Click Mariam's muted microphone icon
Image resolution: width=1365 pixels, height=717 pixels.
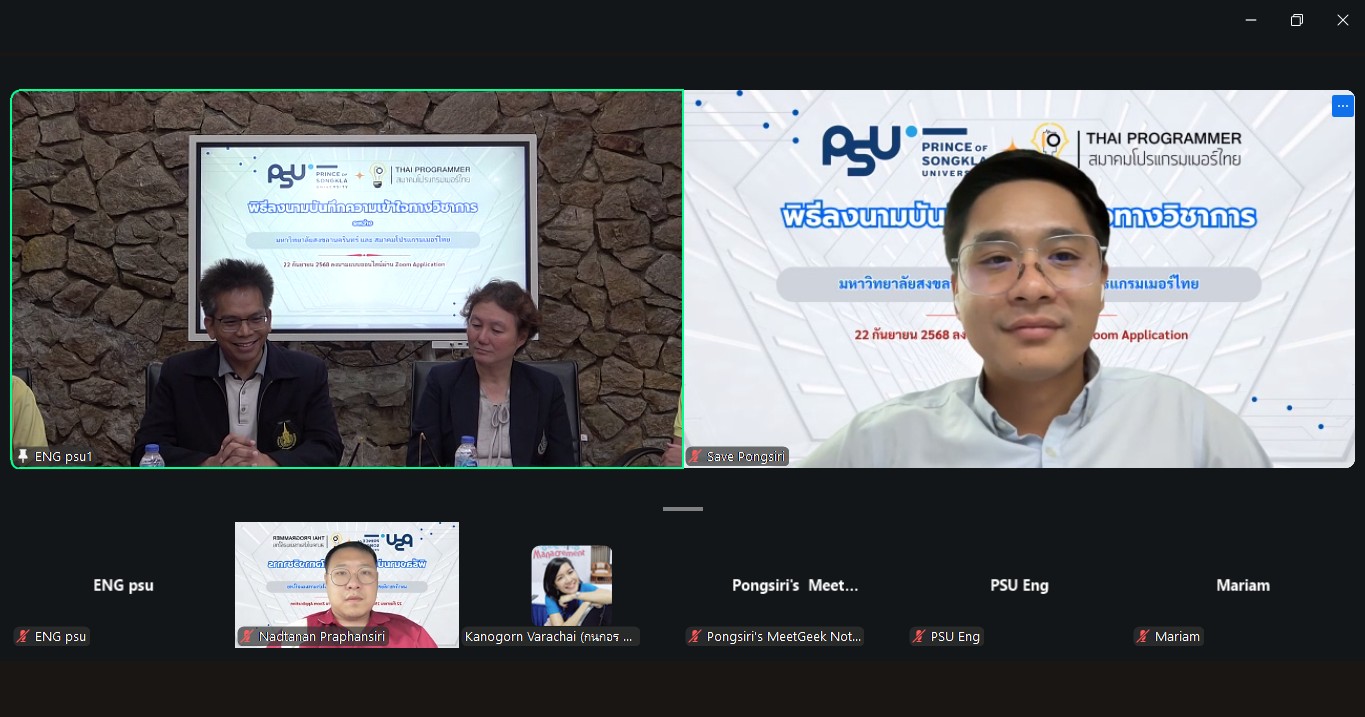pos(1143,637)
